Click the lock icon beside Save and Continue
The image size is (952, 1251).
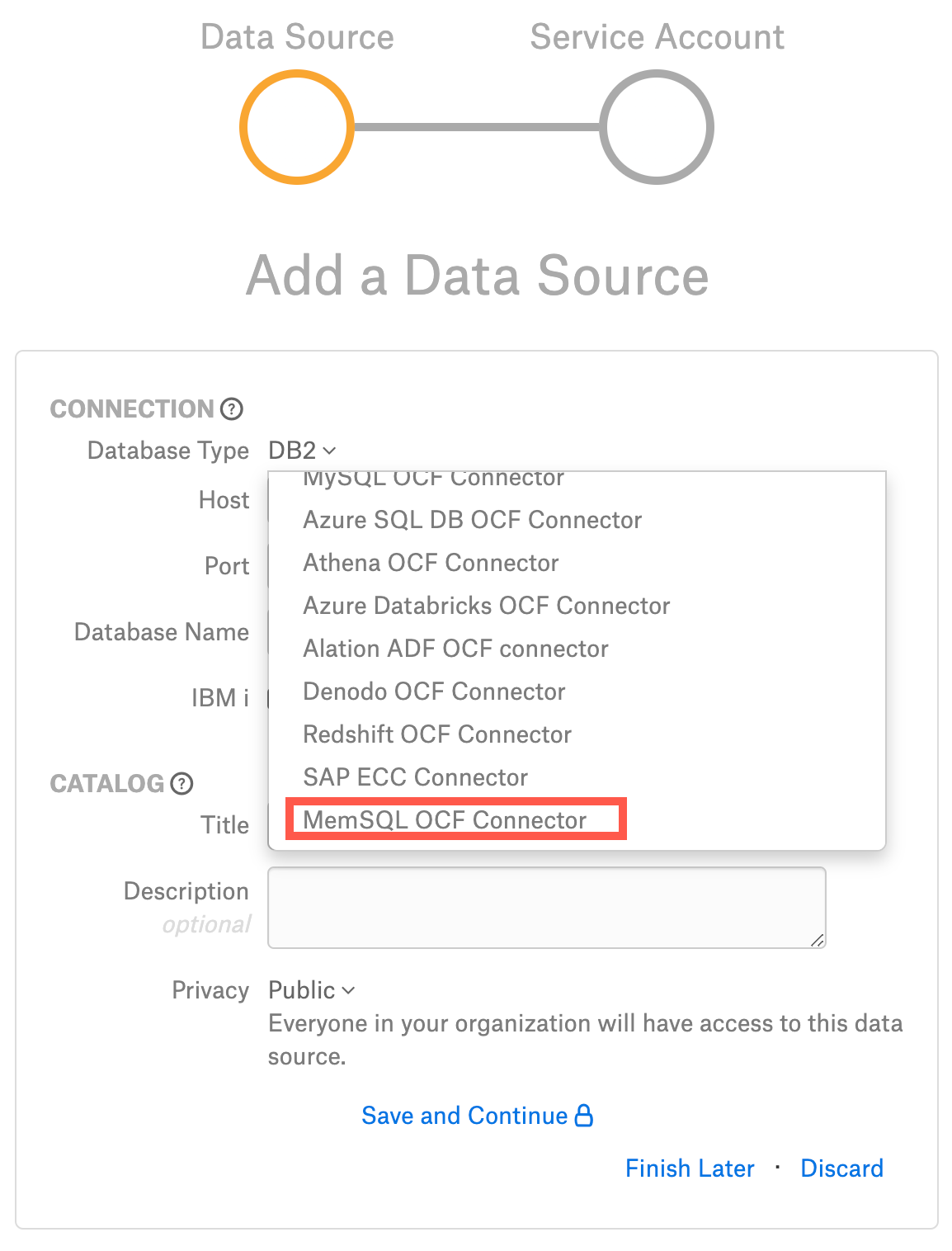coord(584,1115)
